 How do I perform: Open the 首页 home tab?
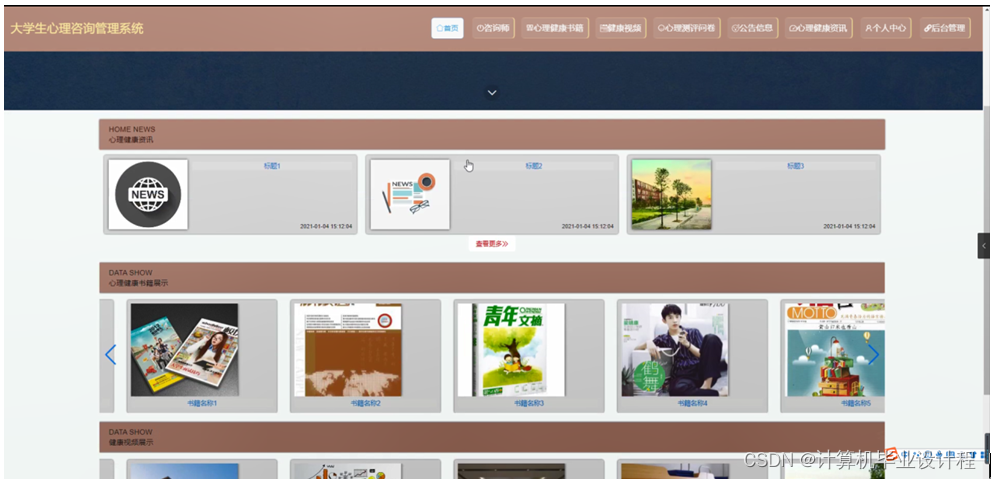447,28
